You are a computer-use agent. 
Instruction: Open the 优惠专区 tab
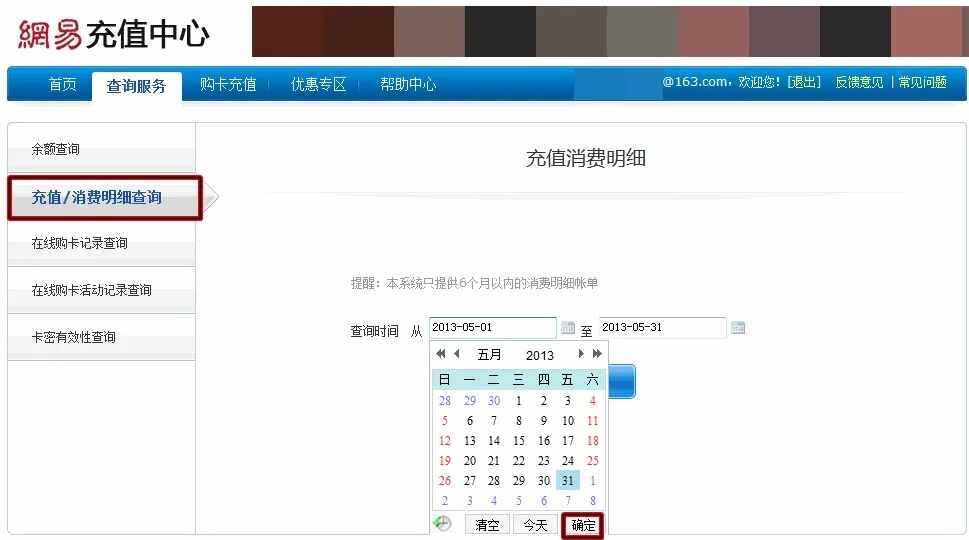pyautogui.click(x=318, y=85)
